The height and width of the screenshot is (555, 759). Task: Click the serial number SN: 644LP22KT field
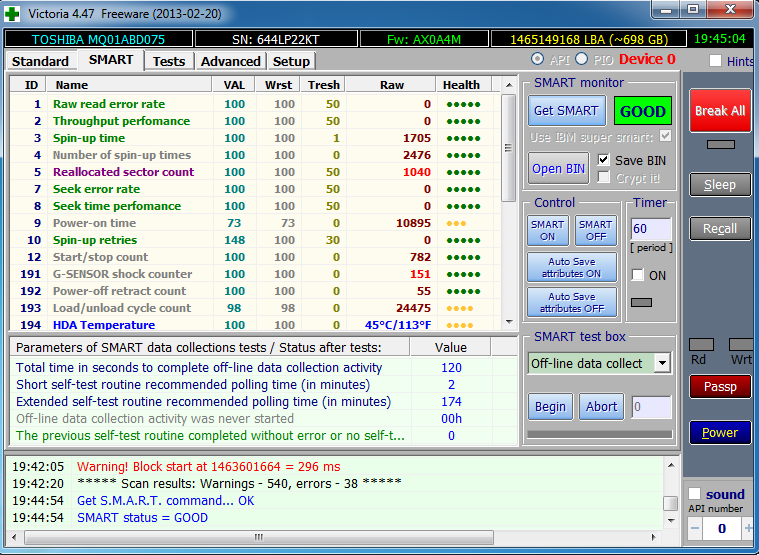[276, 39]
